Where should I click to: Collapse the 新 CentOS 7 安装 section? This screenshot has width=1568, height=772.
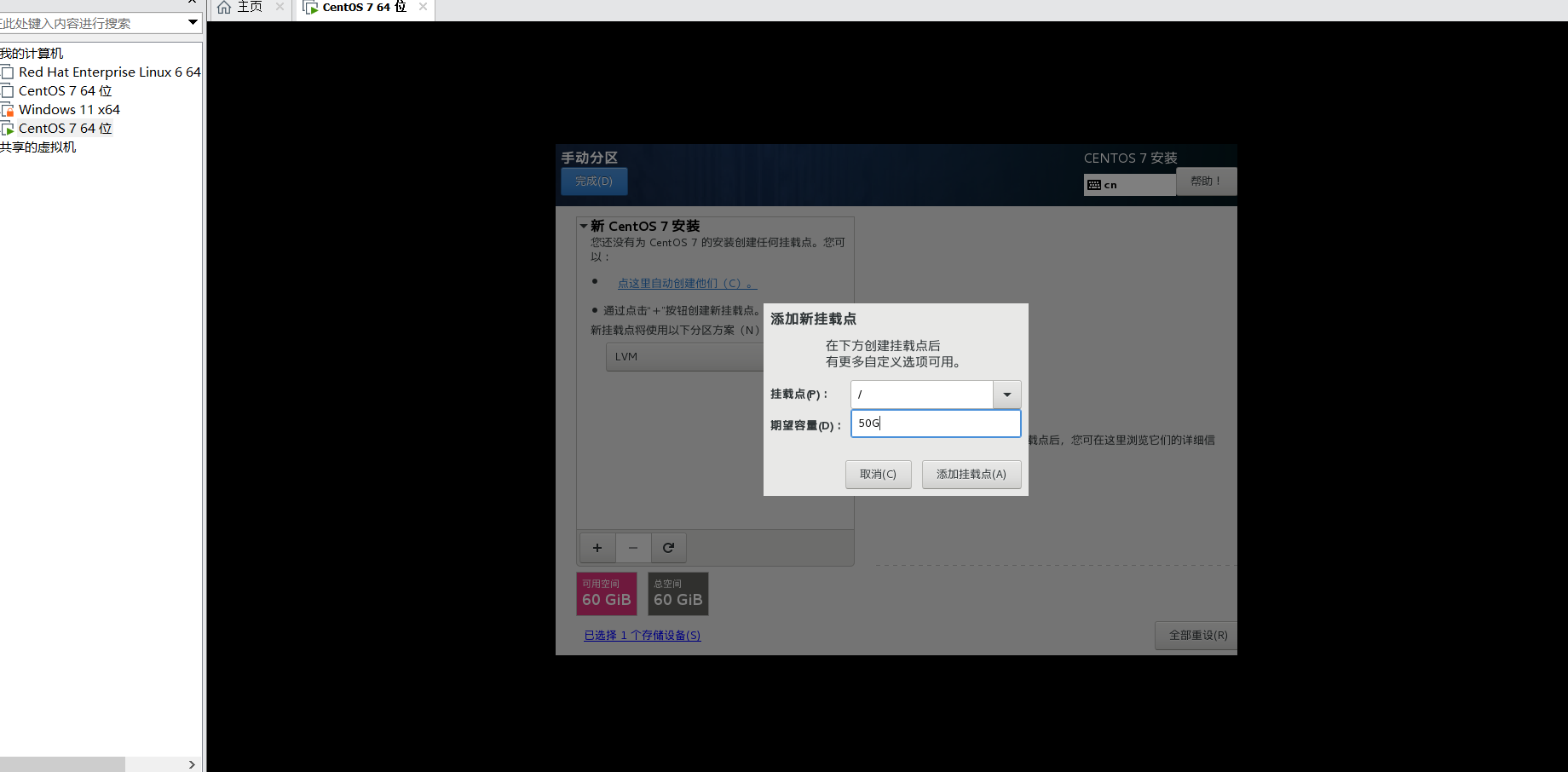click(584, 226)
